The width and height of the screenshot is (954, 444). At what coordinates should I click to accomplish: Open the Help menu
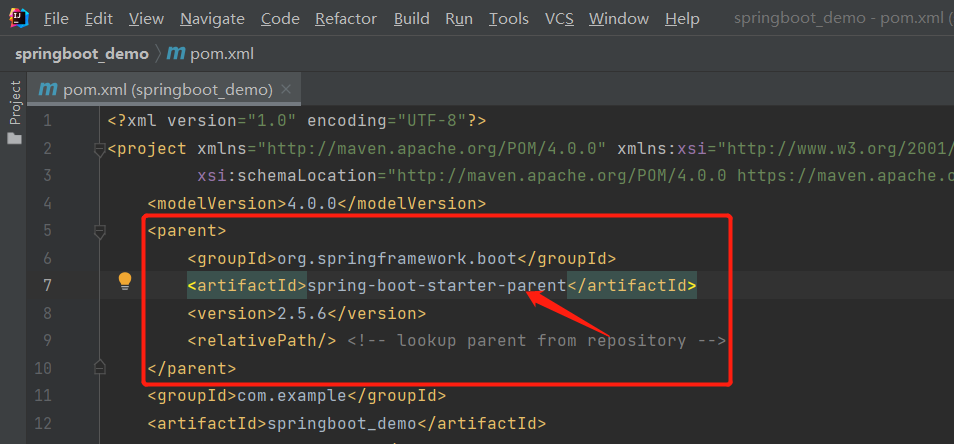click(x=682, y=19)
